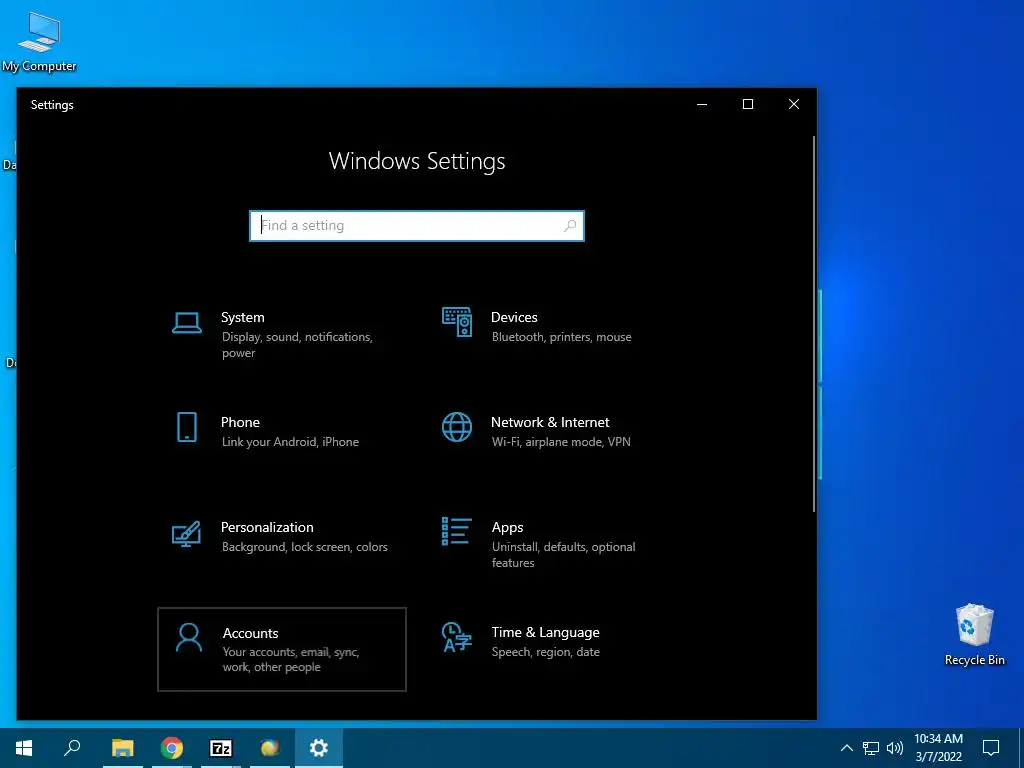This screenshot has width=1024, height=768.
Task: Click 'Link your Android, iPhone' description
Action: coord(290,442)
